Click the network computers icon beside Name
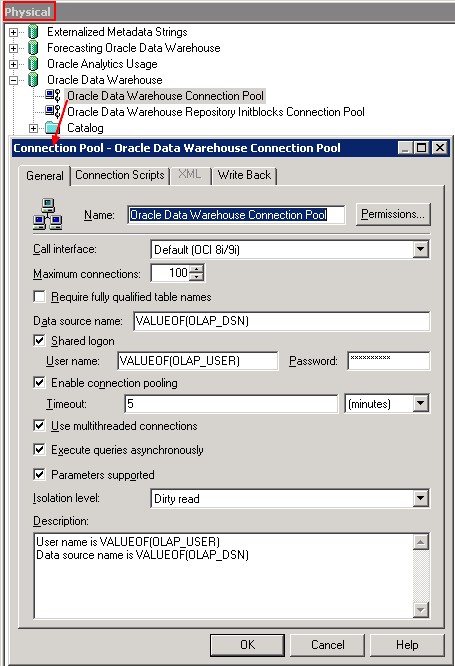Screen dimensions: 455x666 [48, 214]
